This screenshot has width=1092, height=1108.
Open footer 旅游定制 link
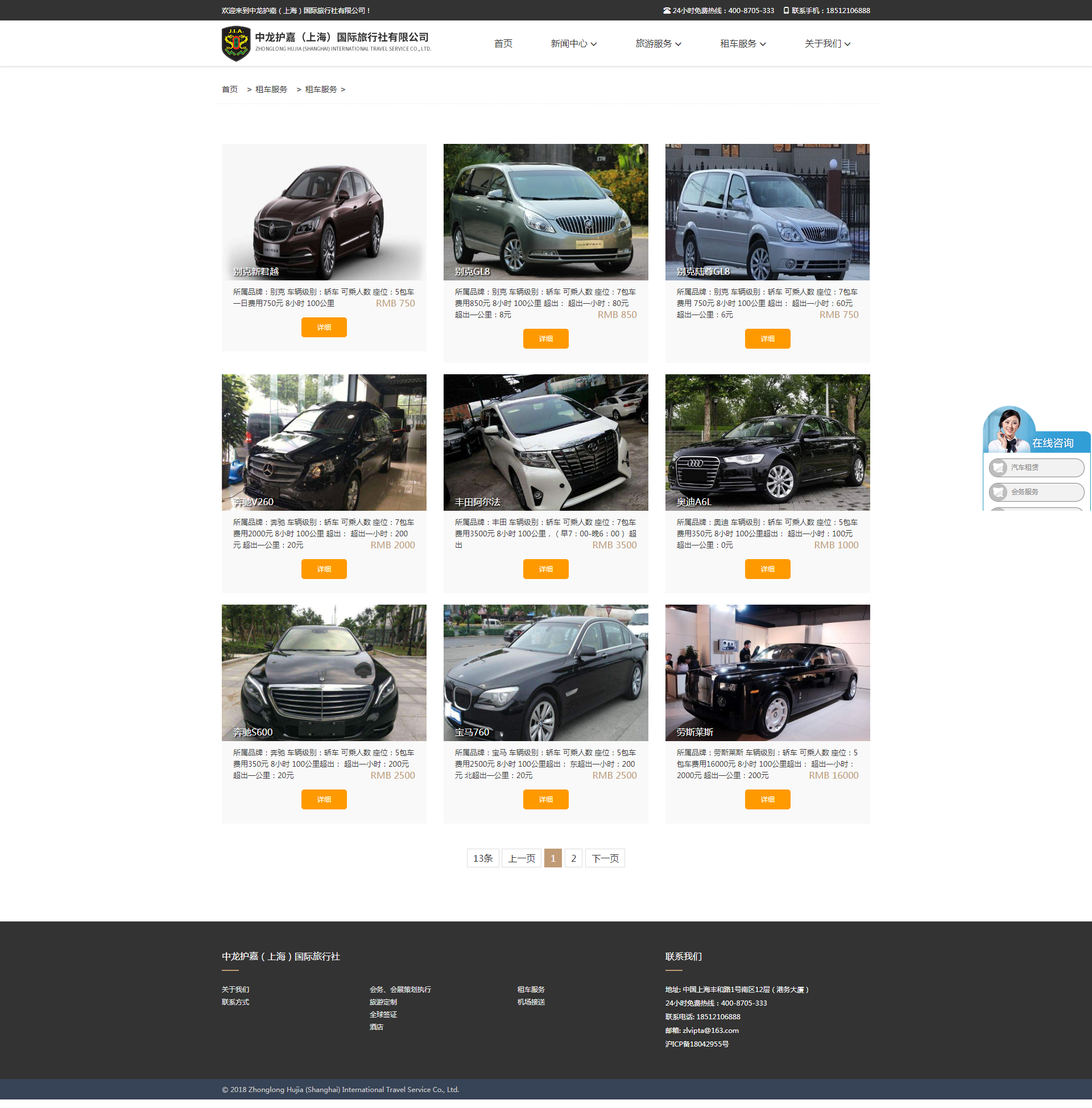(383, 1002)
